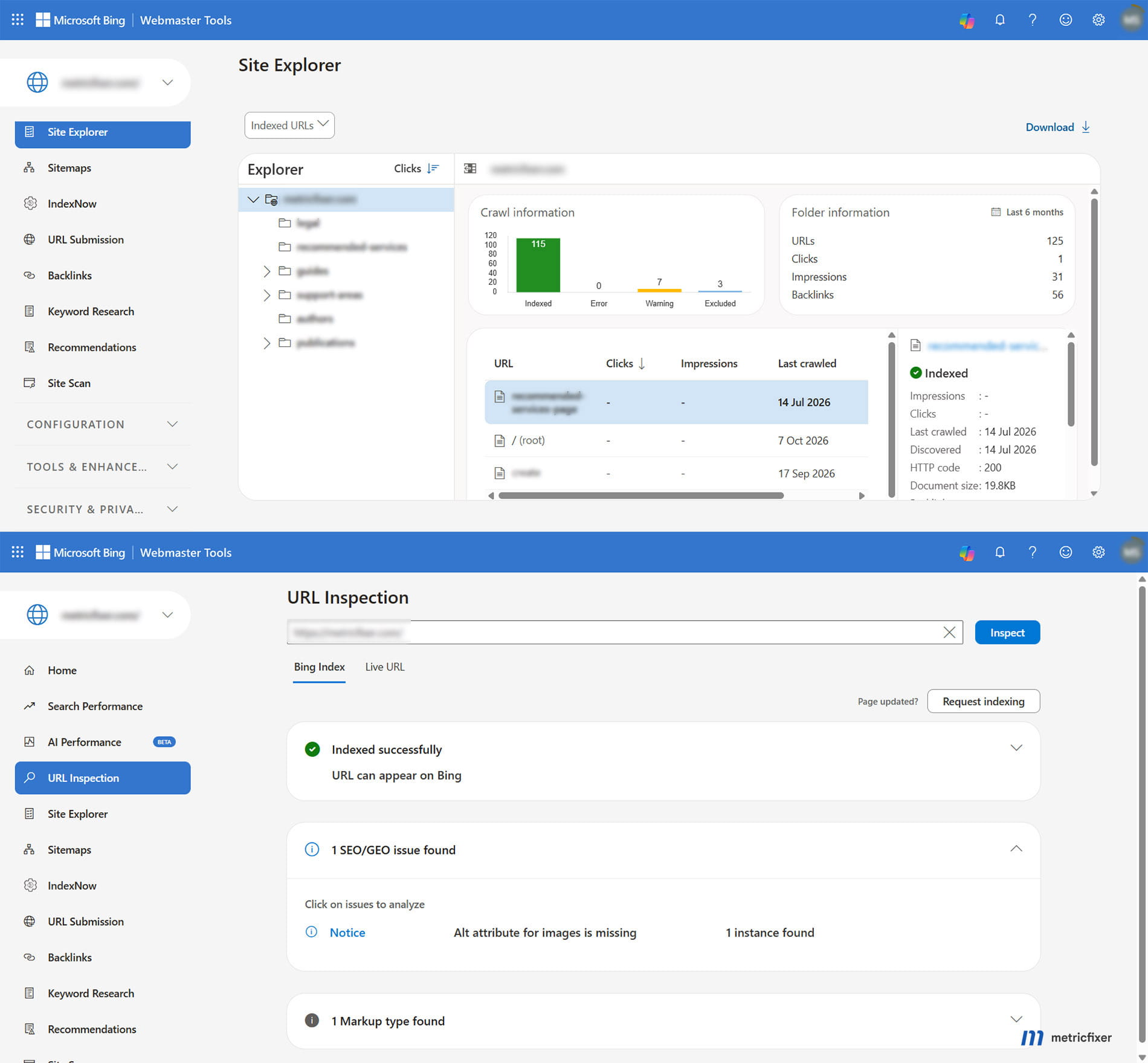Screen dimensions: 1148x1063
Task: Open the apps grid in top Site Explorer header
Action: (18, 19)
